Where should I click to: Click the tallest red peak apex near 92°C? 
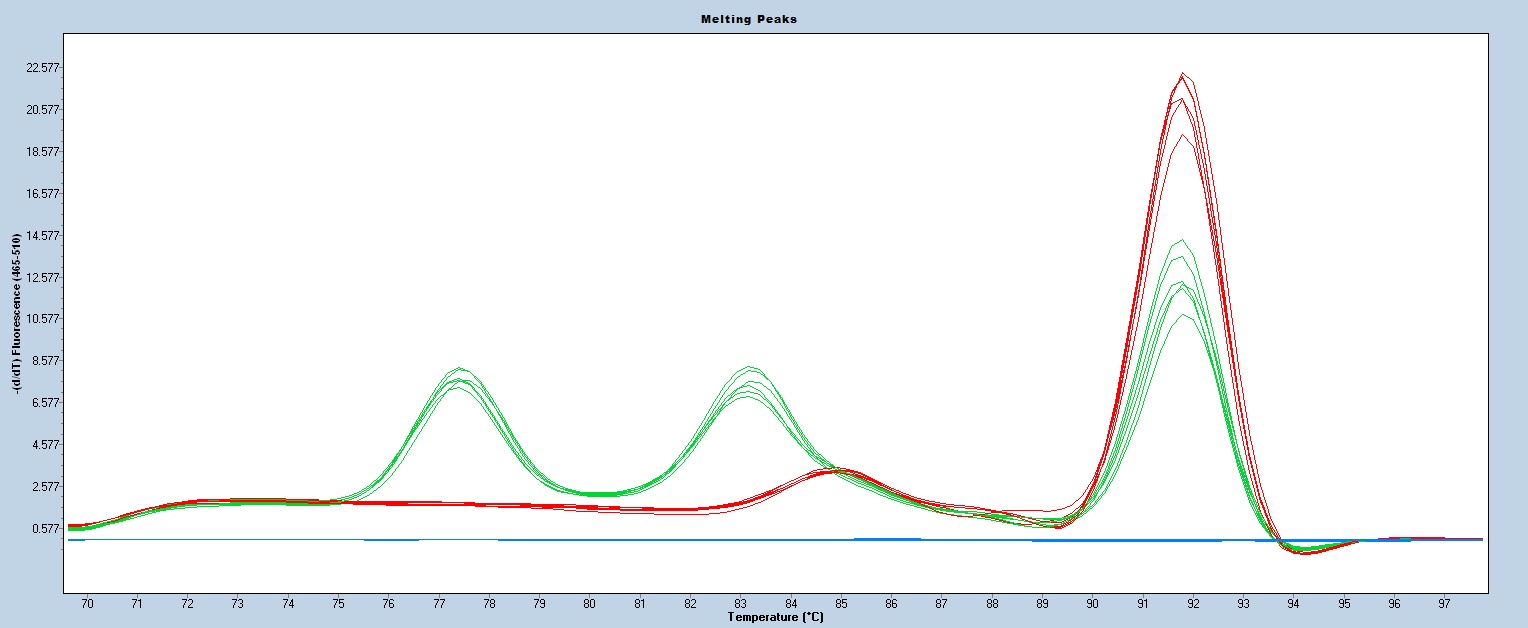click(1183, 73)
